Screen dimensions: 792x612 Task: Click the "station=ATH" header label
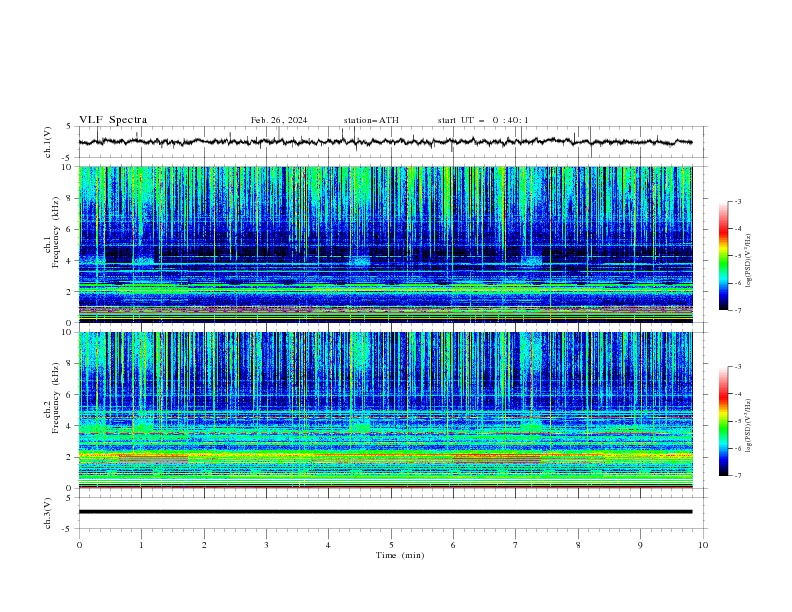(x=371, y=120)
